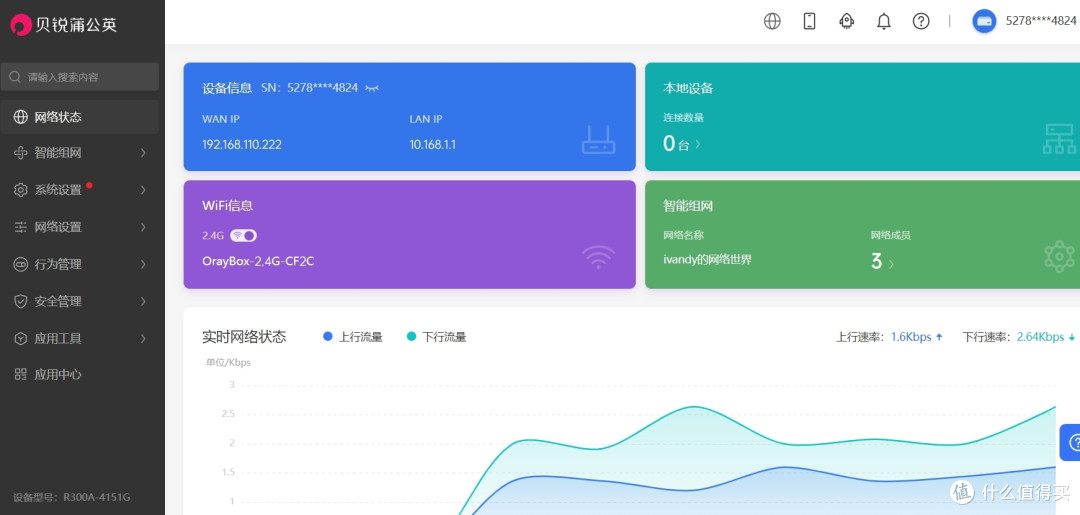Click the 应用工具 cube icon
The image size is (1080, 515).
21,339
